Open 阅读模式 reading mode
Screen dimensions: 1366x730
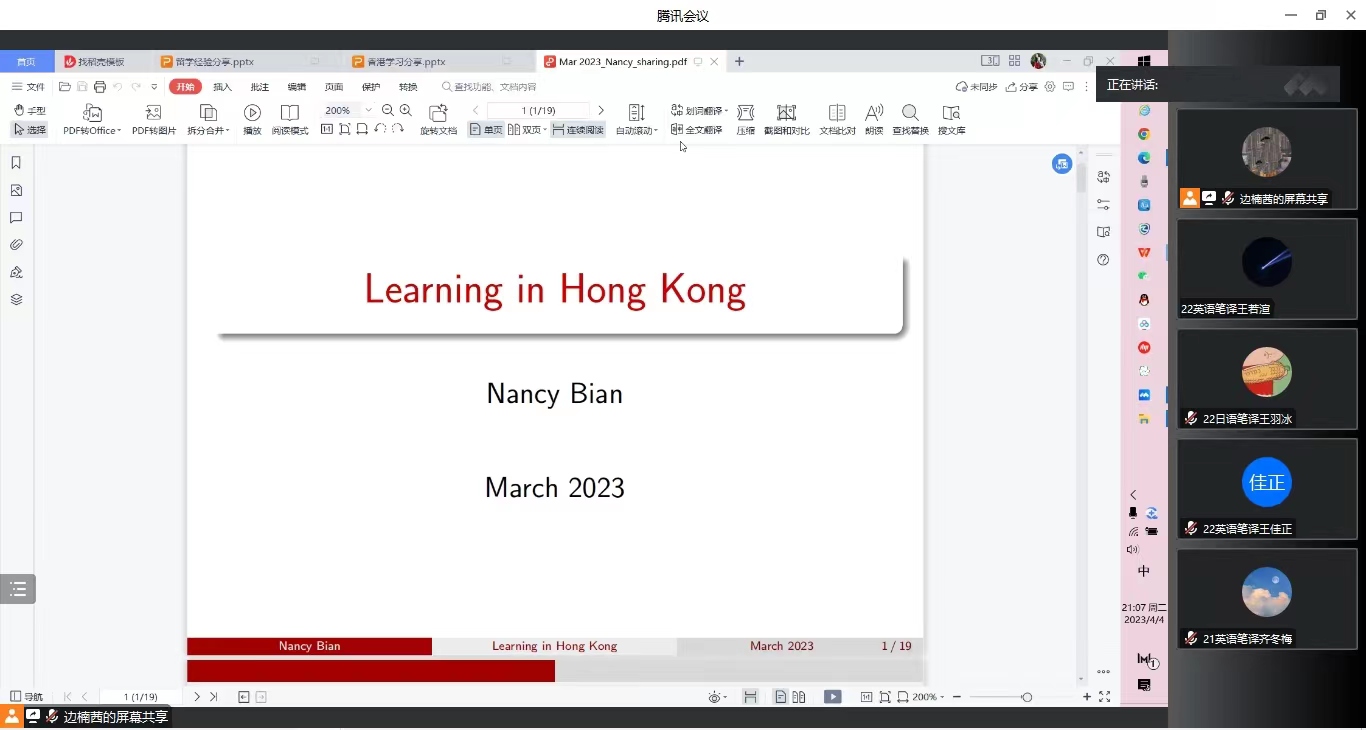click(x=290, y=113)
